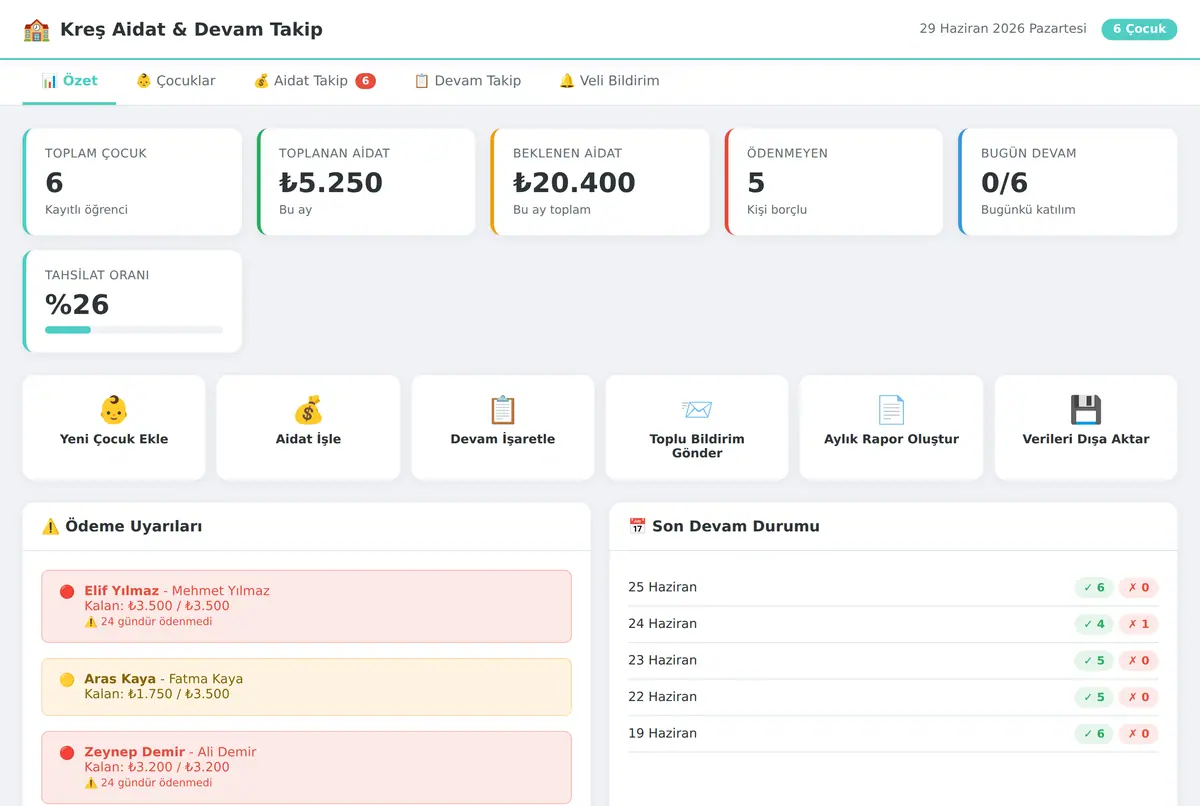Click the envelope Toplu Bildirim Gönder icon
Screen dimensions: 1200x806
(x=697, y=410)
